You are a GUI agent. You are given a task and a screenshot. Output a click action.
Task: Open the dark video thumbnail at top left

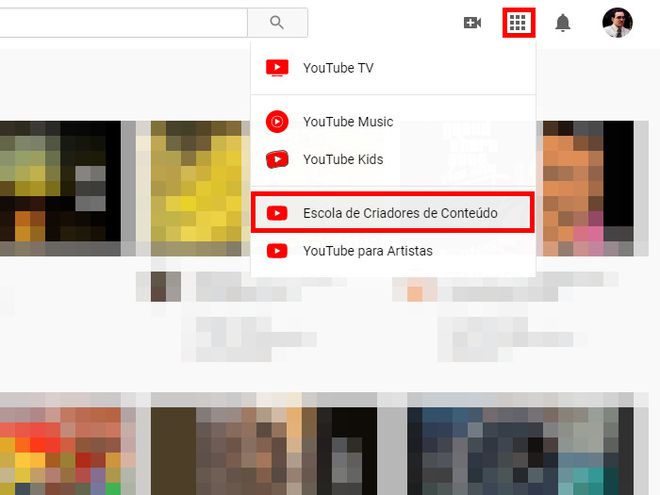pos(60,188)
